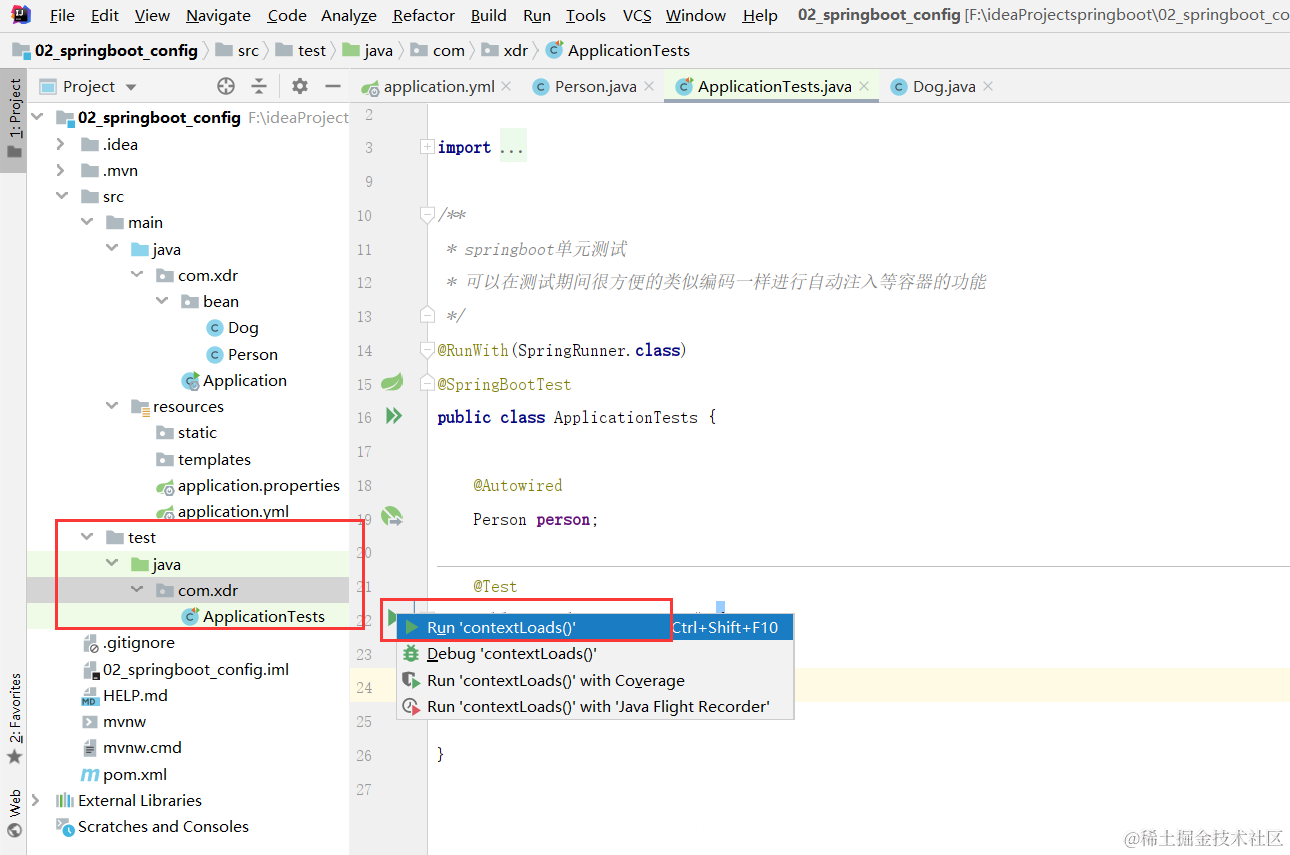Expand the .idea folder
Image resolution: width=1290 pixels, height=855 pixels.
coord(61,144)
